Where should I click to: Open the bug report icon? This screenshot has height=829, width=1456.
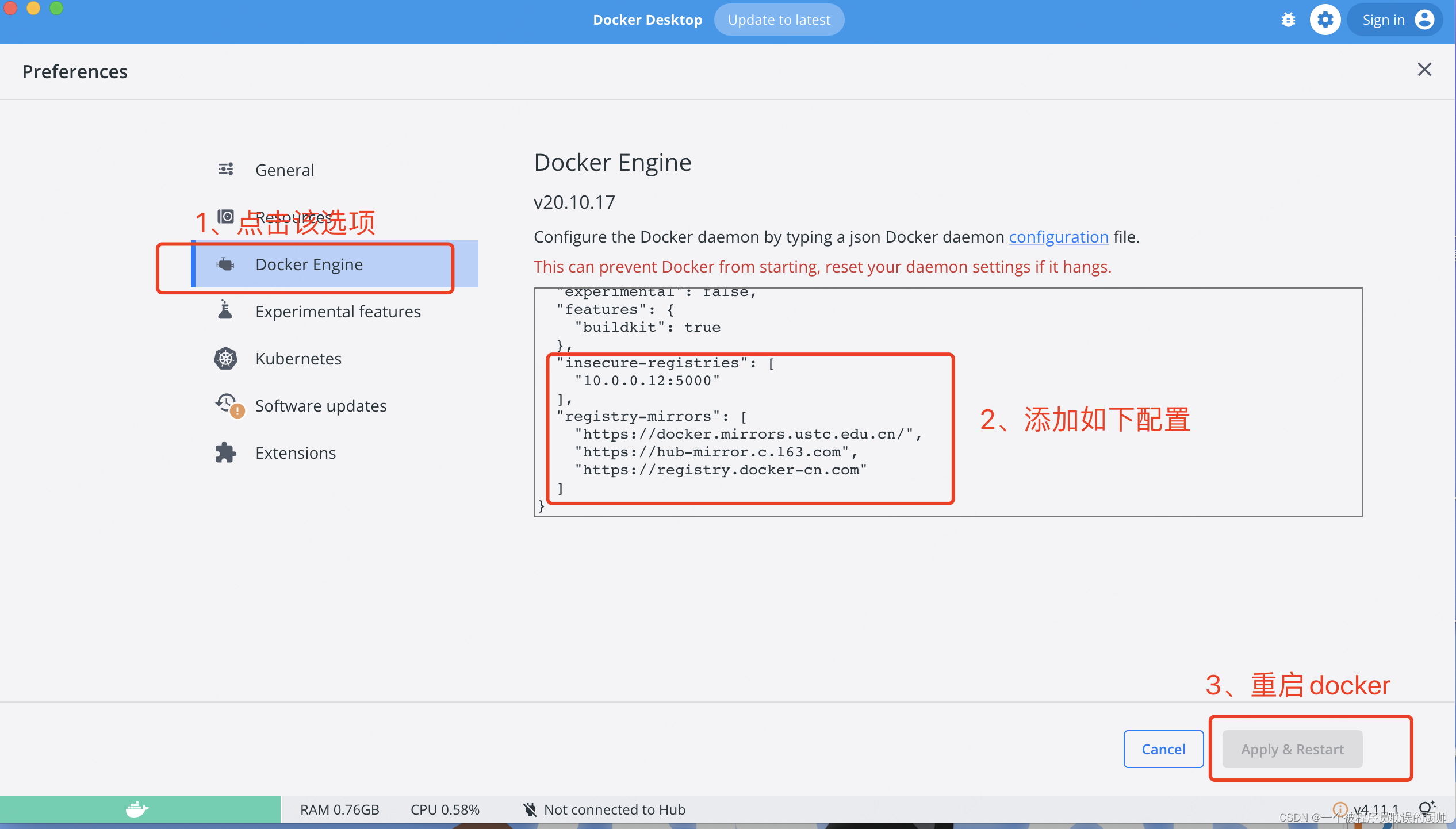click(x=1289, y=19)
